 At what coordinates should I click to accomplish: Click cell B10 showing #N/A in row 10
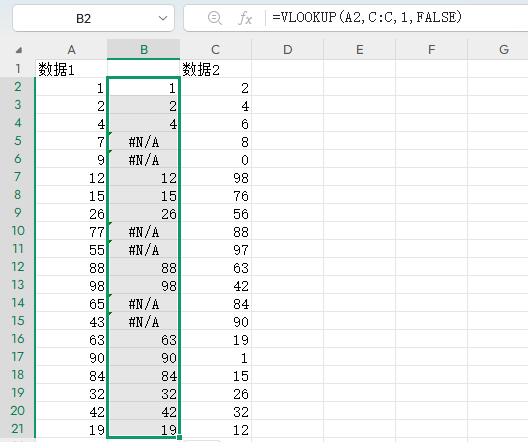pos(144,231)
